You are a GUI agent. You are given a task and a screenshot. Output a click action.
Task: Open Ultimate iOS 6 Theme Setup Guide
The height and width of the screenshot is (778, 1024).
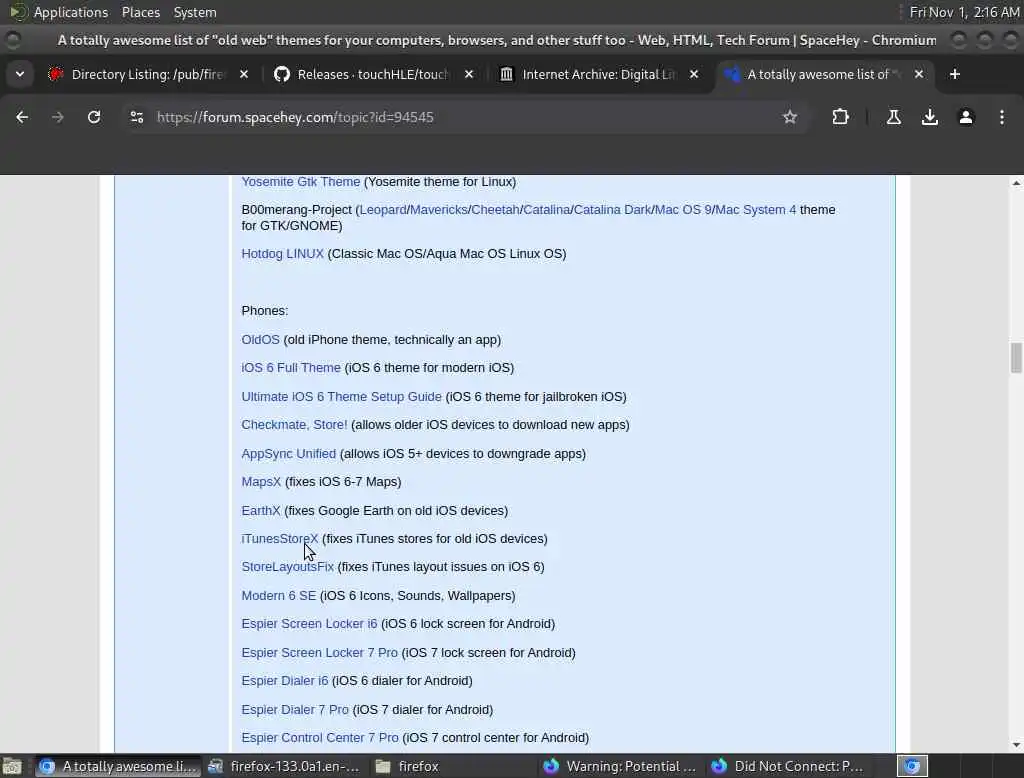coord(342,397)
